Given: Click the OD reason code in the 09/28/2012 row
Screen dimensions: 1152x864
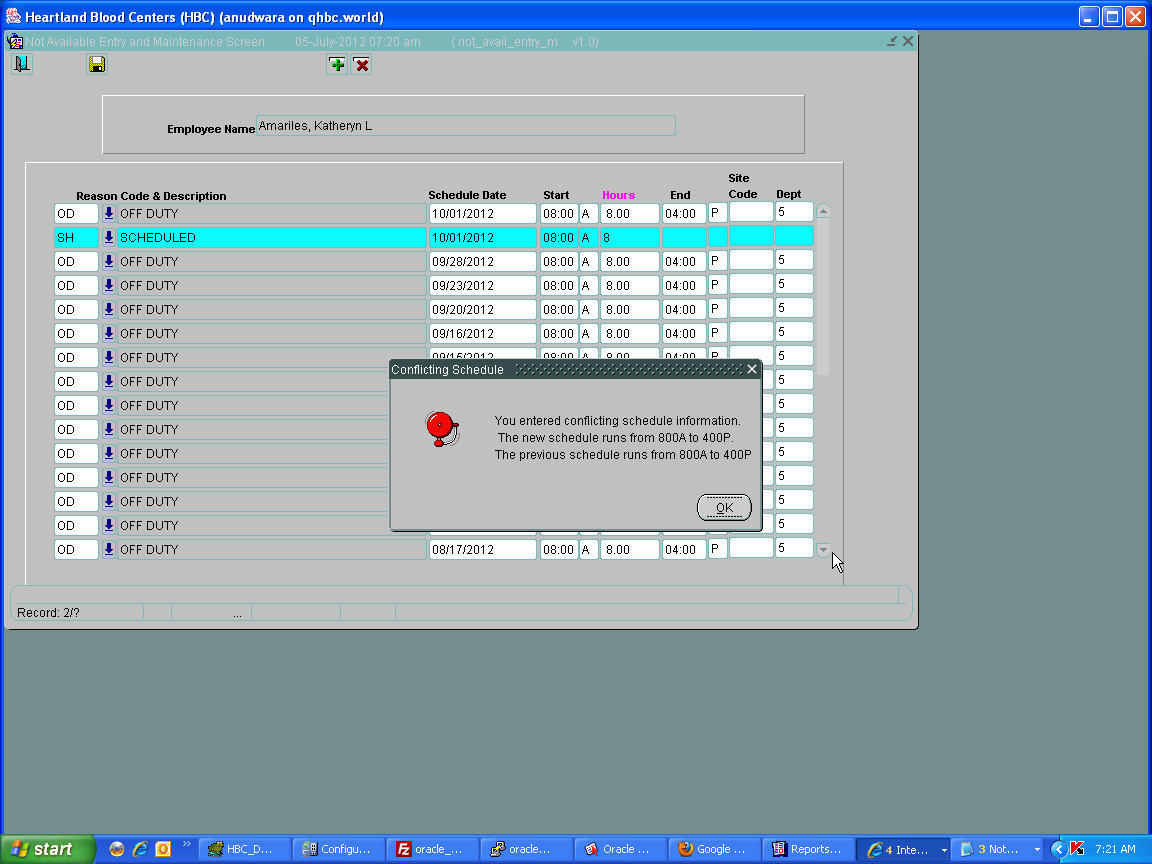Looking at the screenshot, I should [x=76, y=262].
